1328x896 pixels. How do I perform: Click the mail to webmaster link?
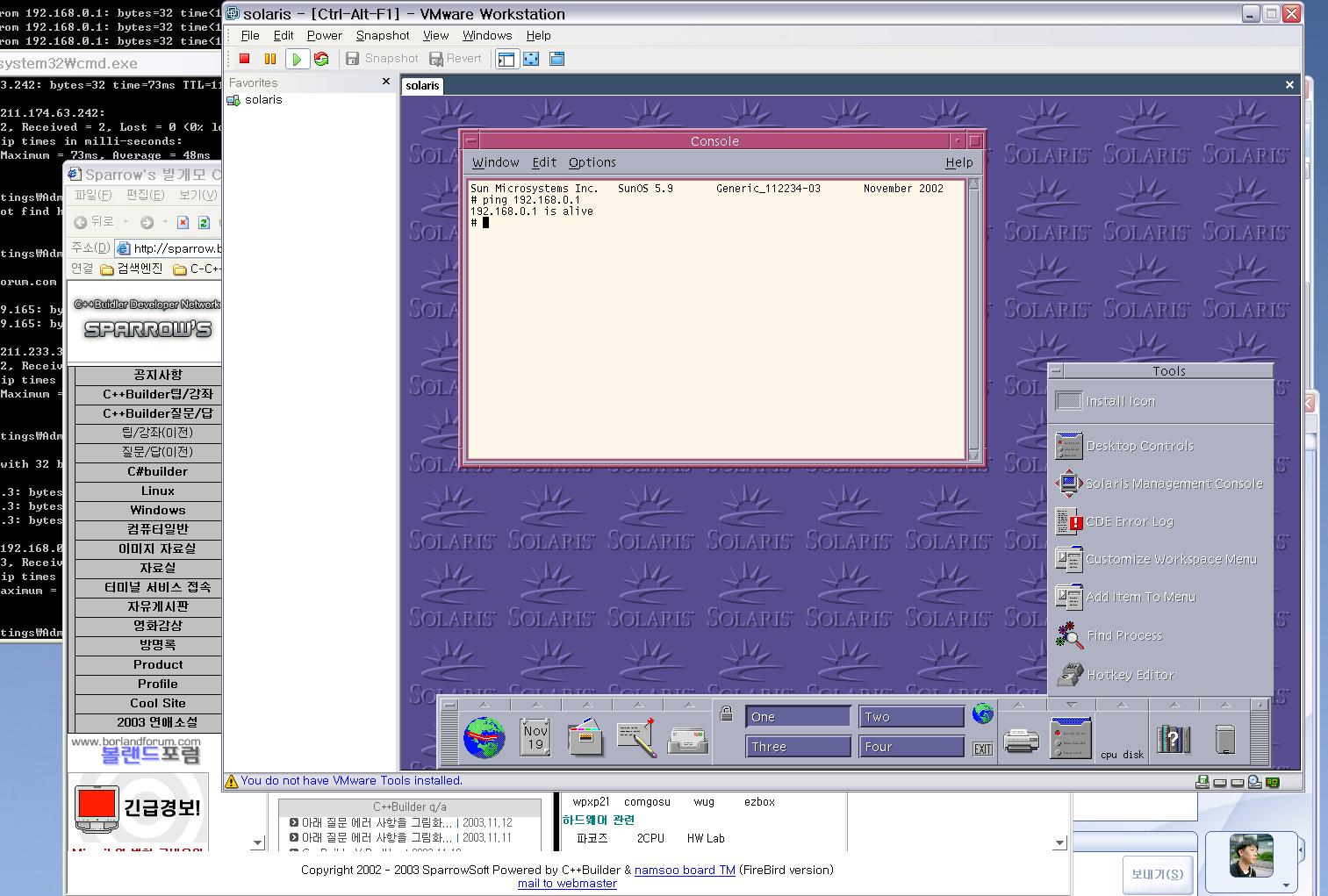pos(567,884)
